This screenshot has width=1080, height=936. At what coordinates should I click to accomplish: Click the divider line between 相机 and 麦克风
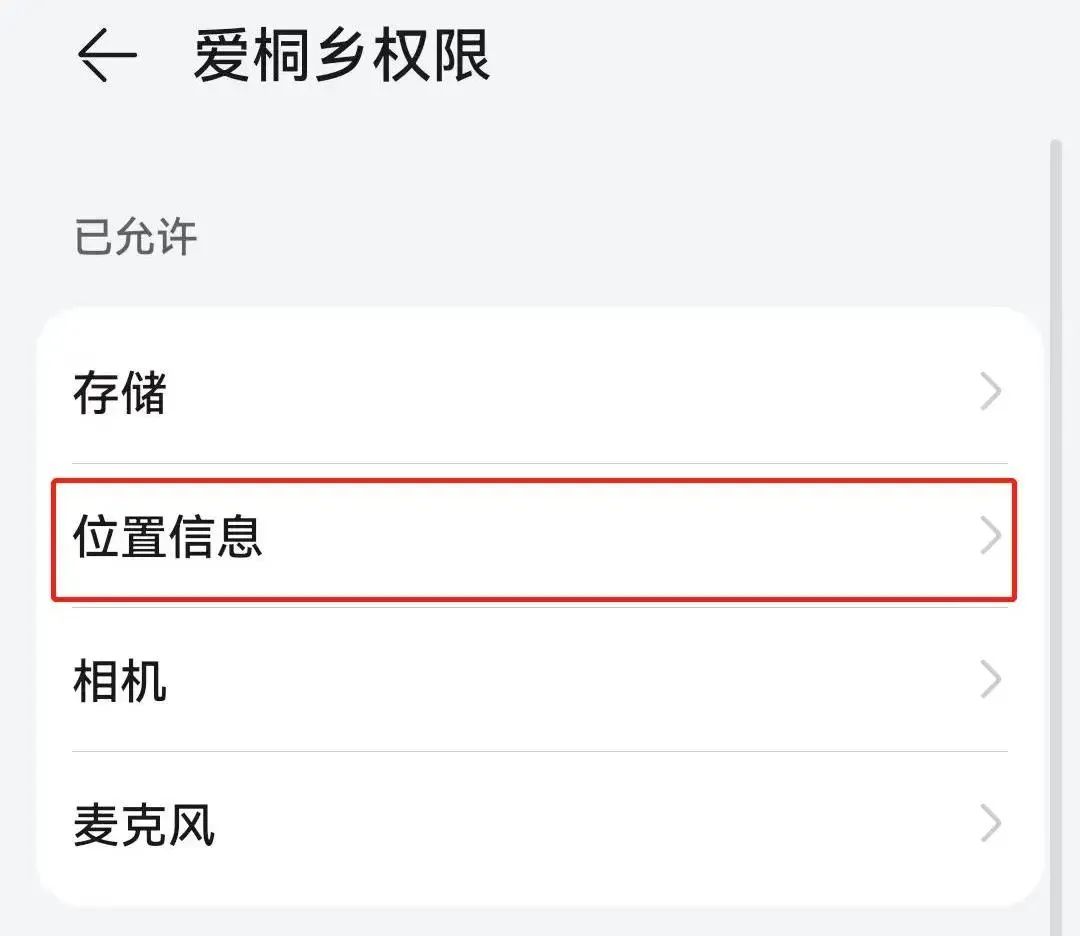pos(540,752)
